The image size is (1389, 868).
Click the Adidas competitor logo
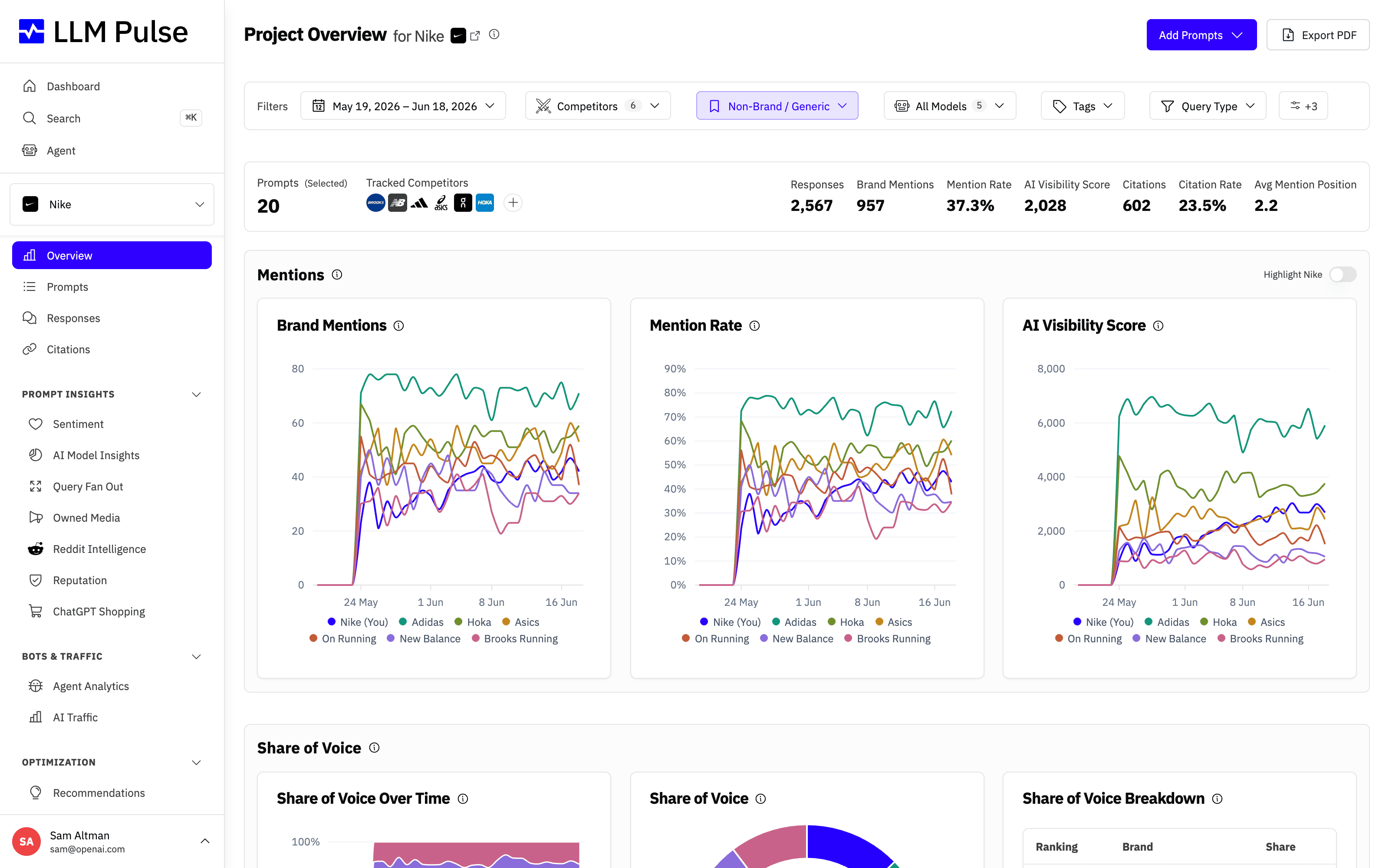coord(420,203)
